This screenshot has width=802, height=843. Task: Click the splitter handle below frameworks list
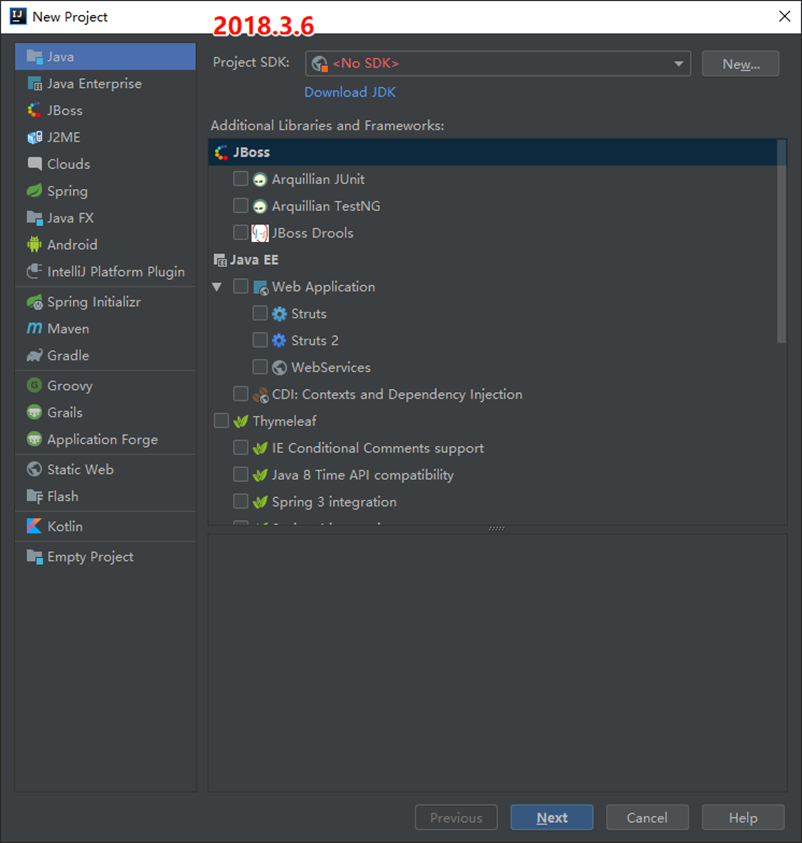(497, 528)
